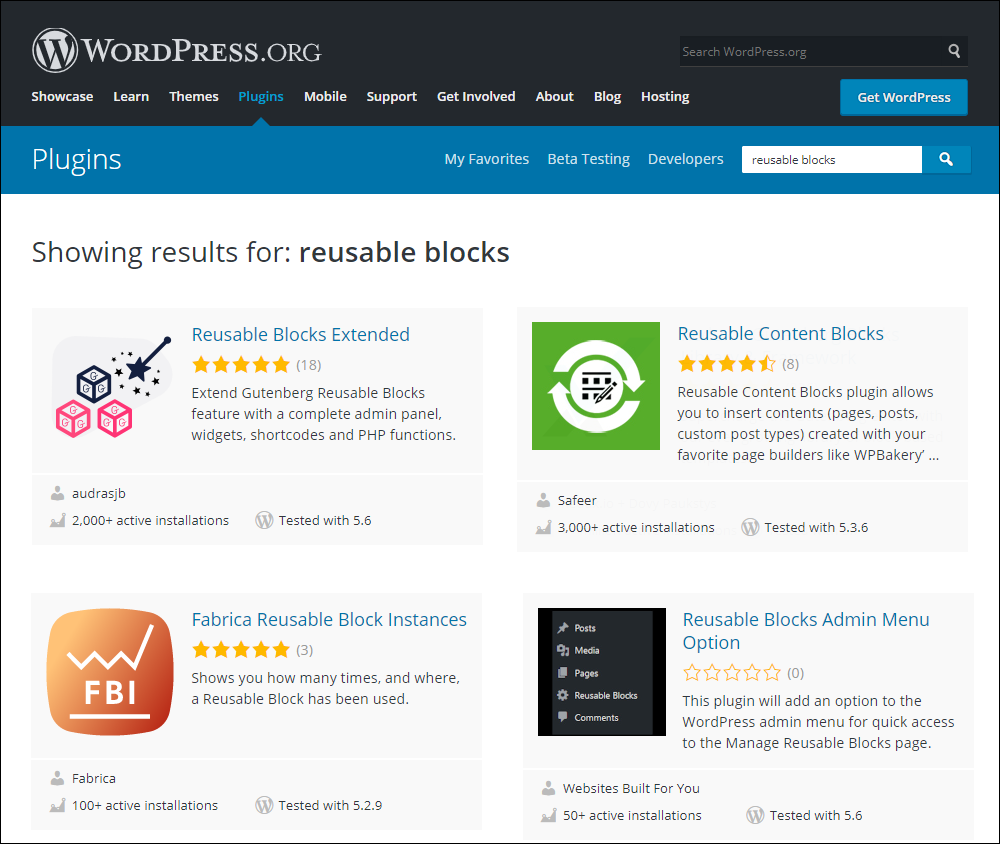Viewport: 1000px width, 844px height.
Task: Click the WordPress.org logo
Action: click(177, 50)
